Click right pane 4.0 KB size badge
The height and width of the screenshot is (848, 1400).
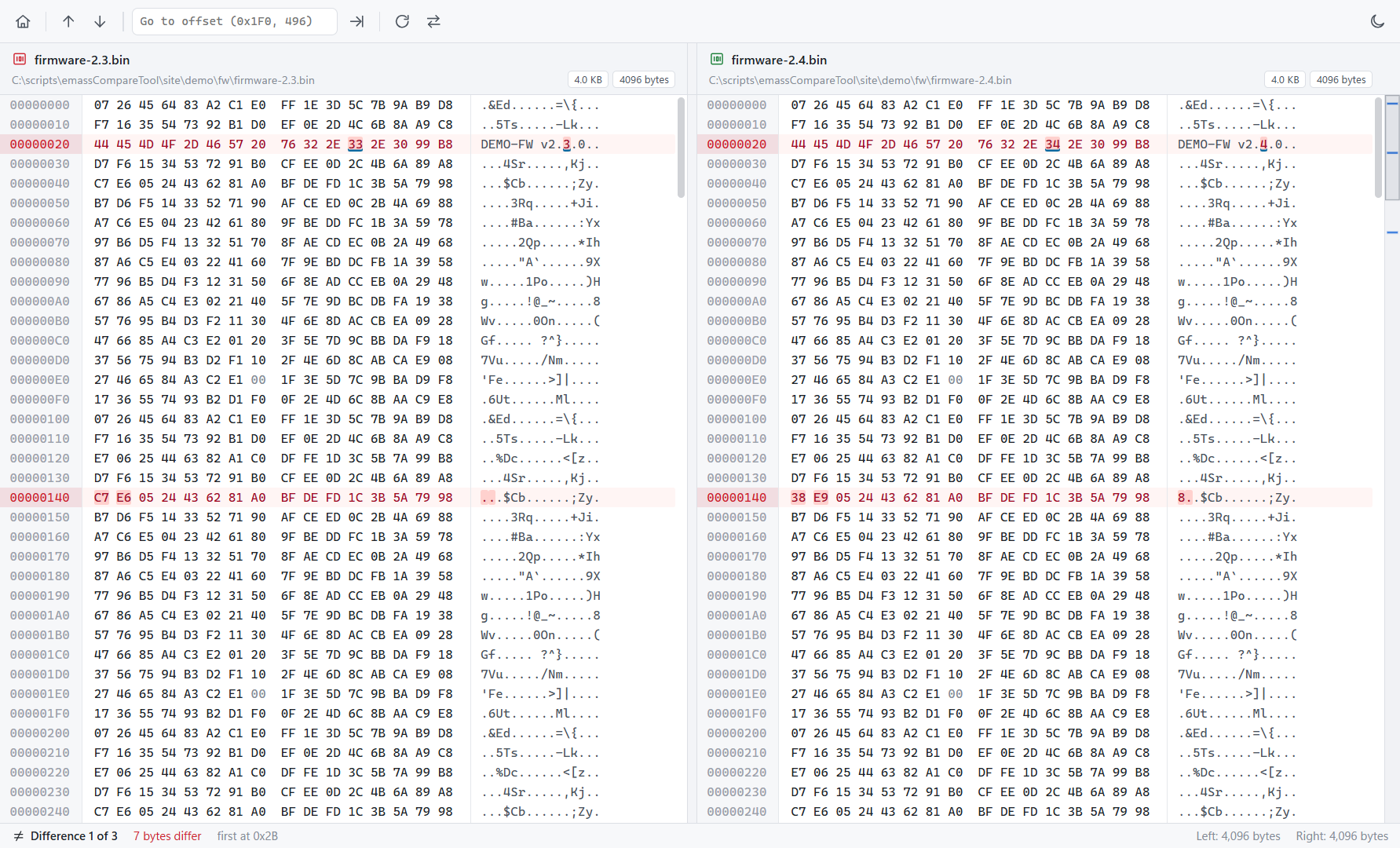pos(1285,79)
